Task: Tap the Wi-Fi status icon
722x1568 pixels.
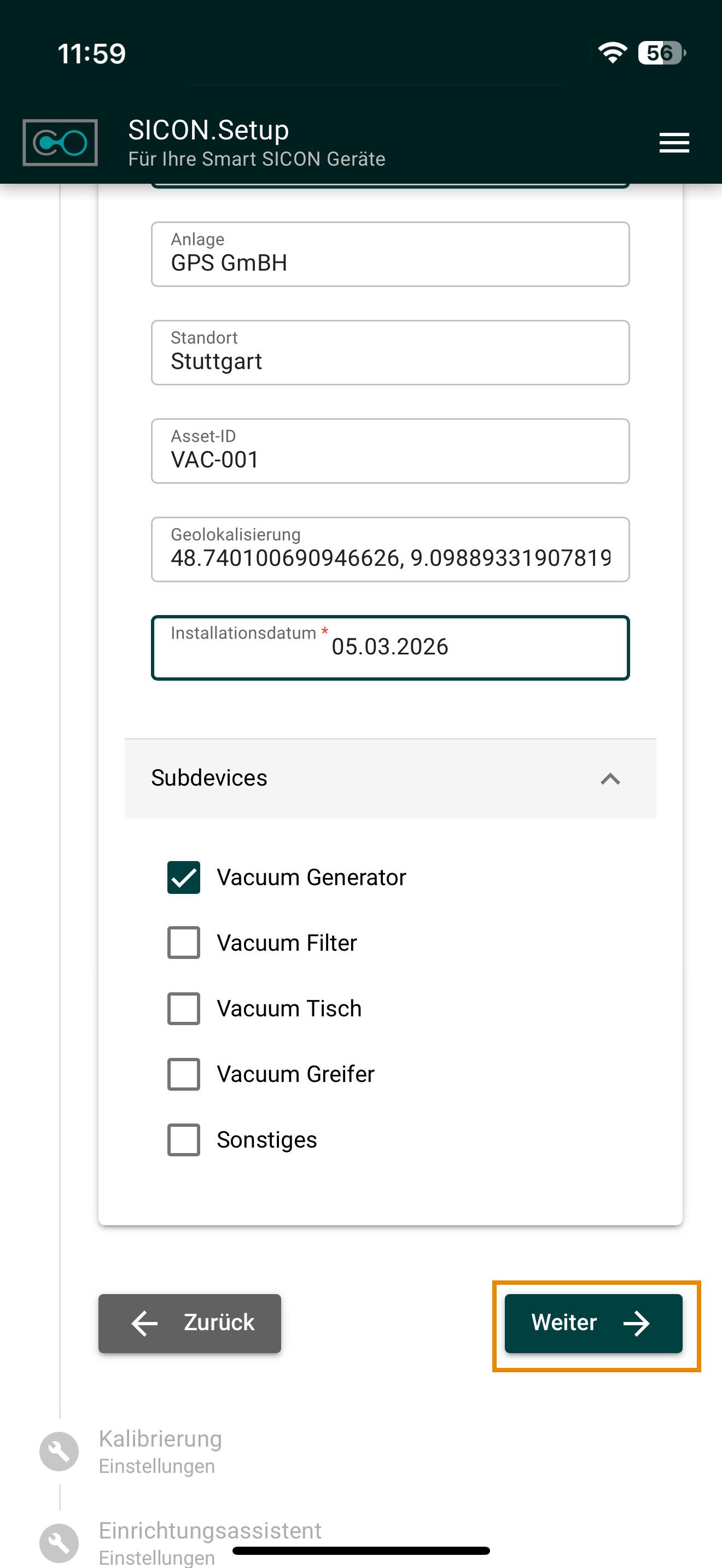Action: (x=612, y=53)
